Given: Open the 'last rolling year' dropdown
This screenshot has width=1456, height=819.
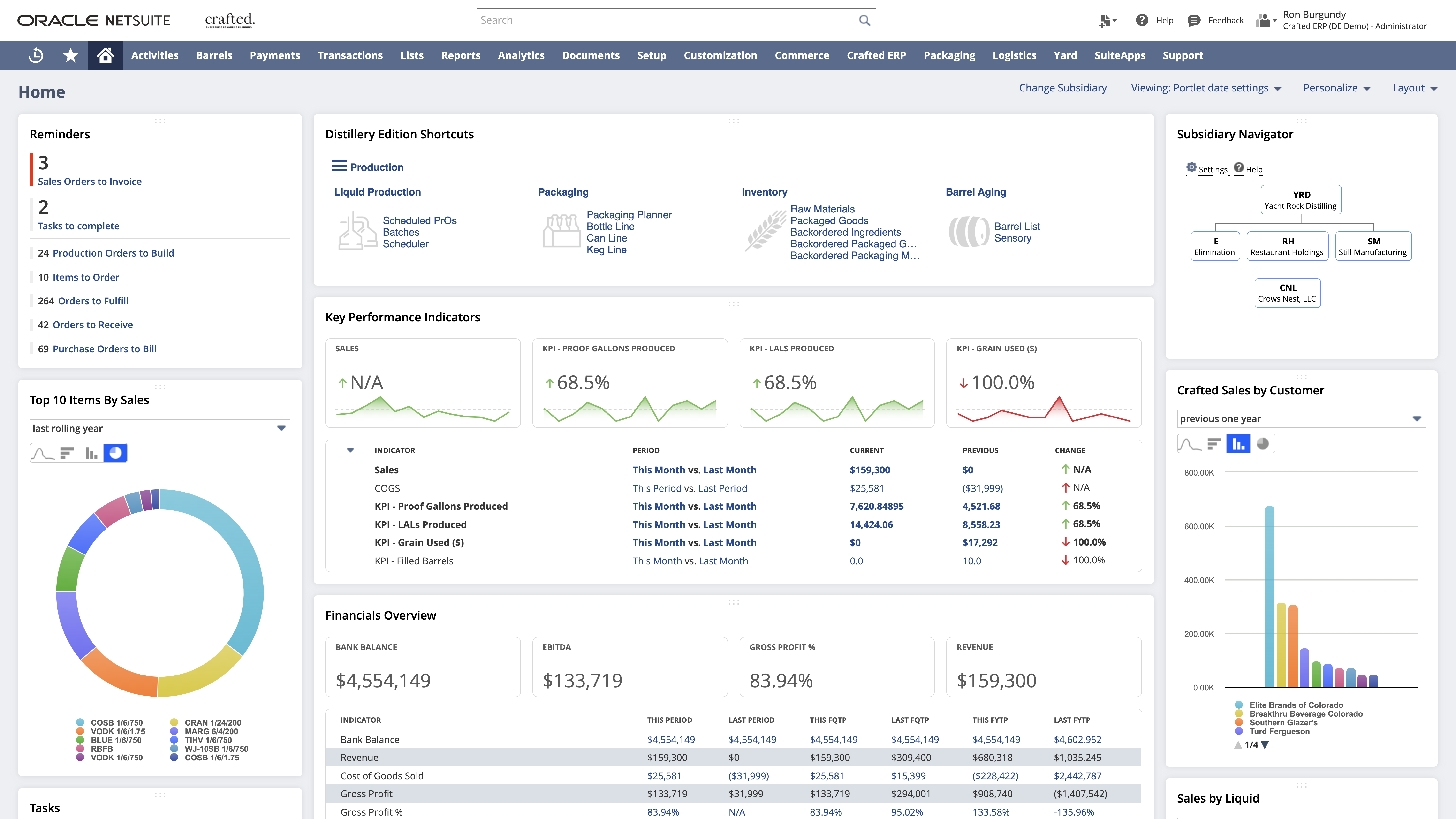Looking at the screenshot, I should click(x=281, y=428).
